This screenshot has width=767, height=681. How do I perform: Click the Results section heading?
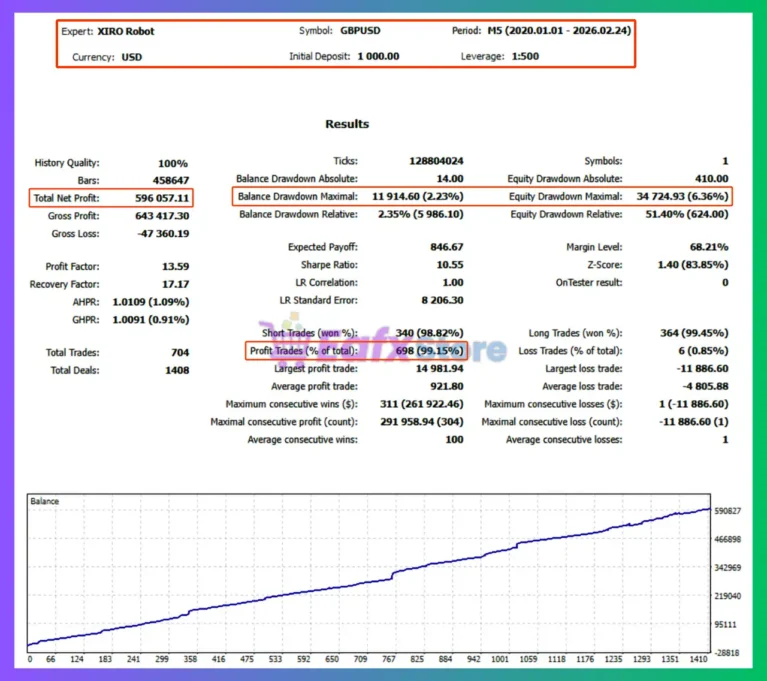click(x=347, y=124)
